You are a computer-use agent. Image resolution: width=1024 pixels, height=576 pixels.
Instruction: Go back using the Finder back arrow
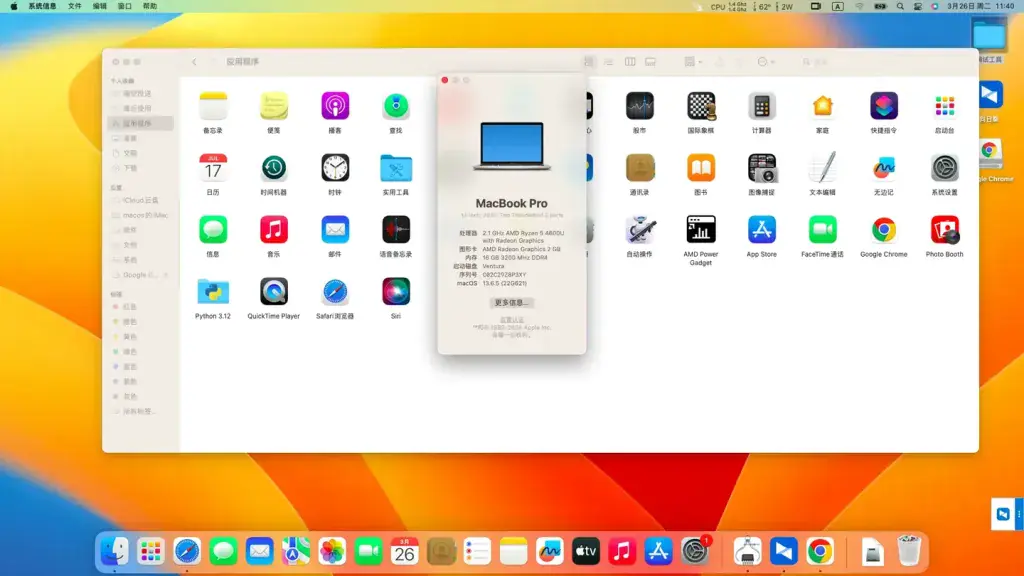[x=194, y=61]
